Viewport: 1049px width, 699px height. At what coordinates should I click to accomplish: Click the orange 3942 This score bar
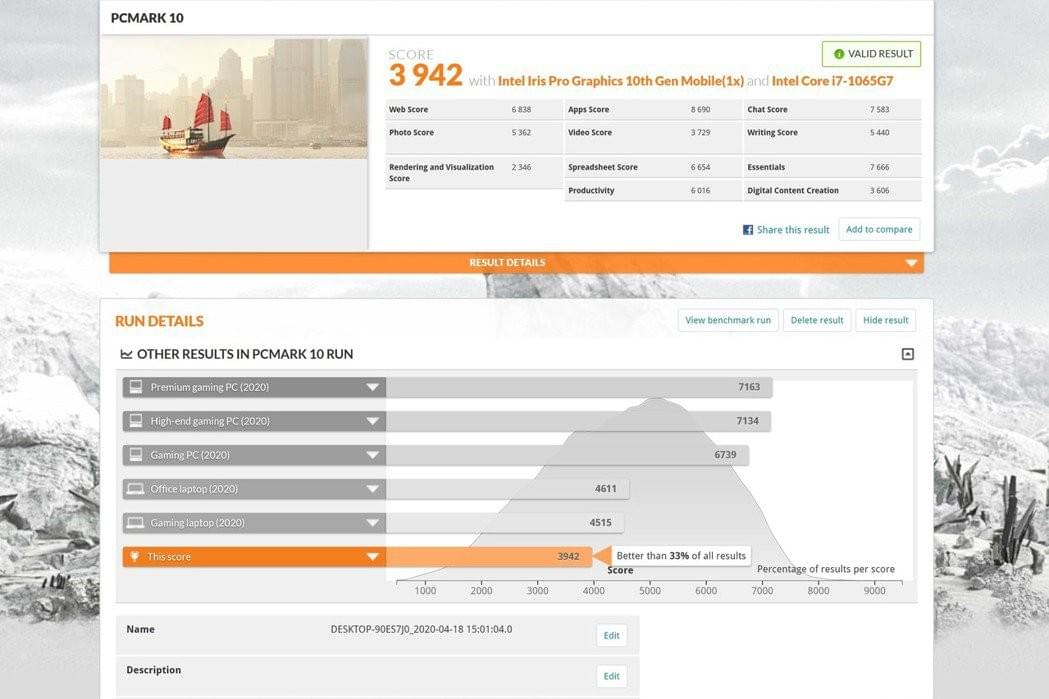tap(490, 557)
